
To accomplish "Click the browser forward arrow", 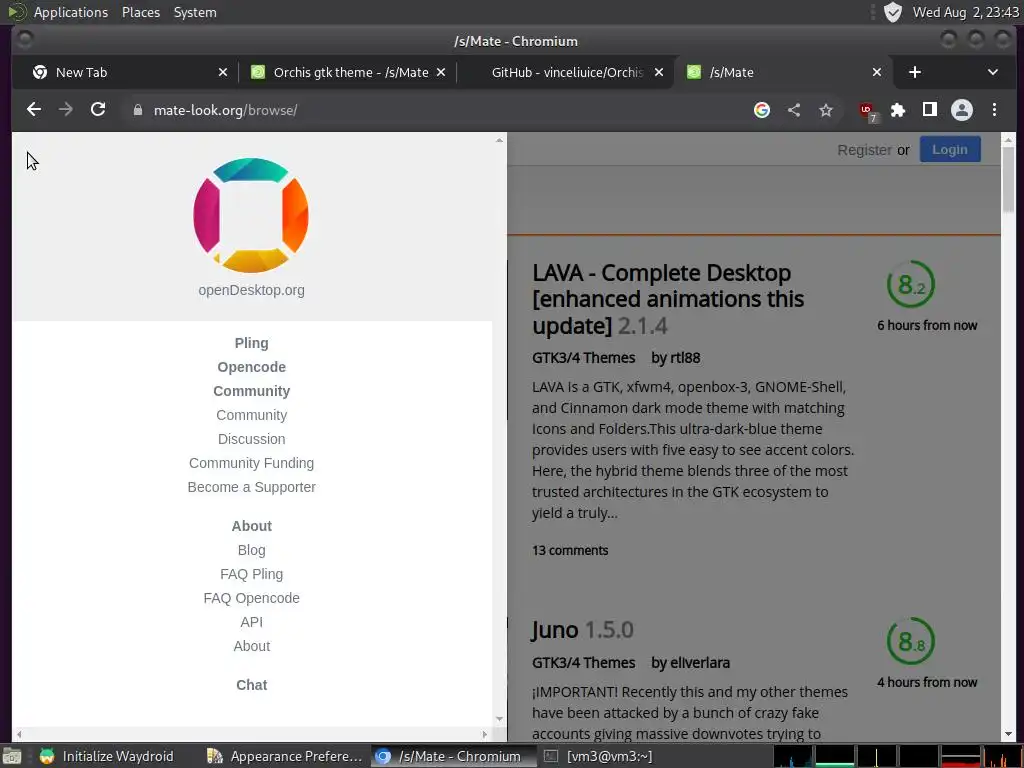I will click(x=66, y=110).
